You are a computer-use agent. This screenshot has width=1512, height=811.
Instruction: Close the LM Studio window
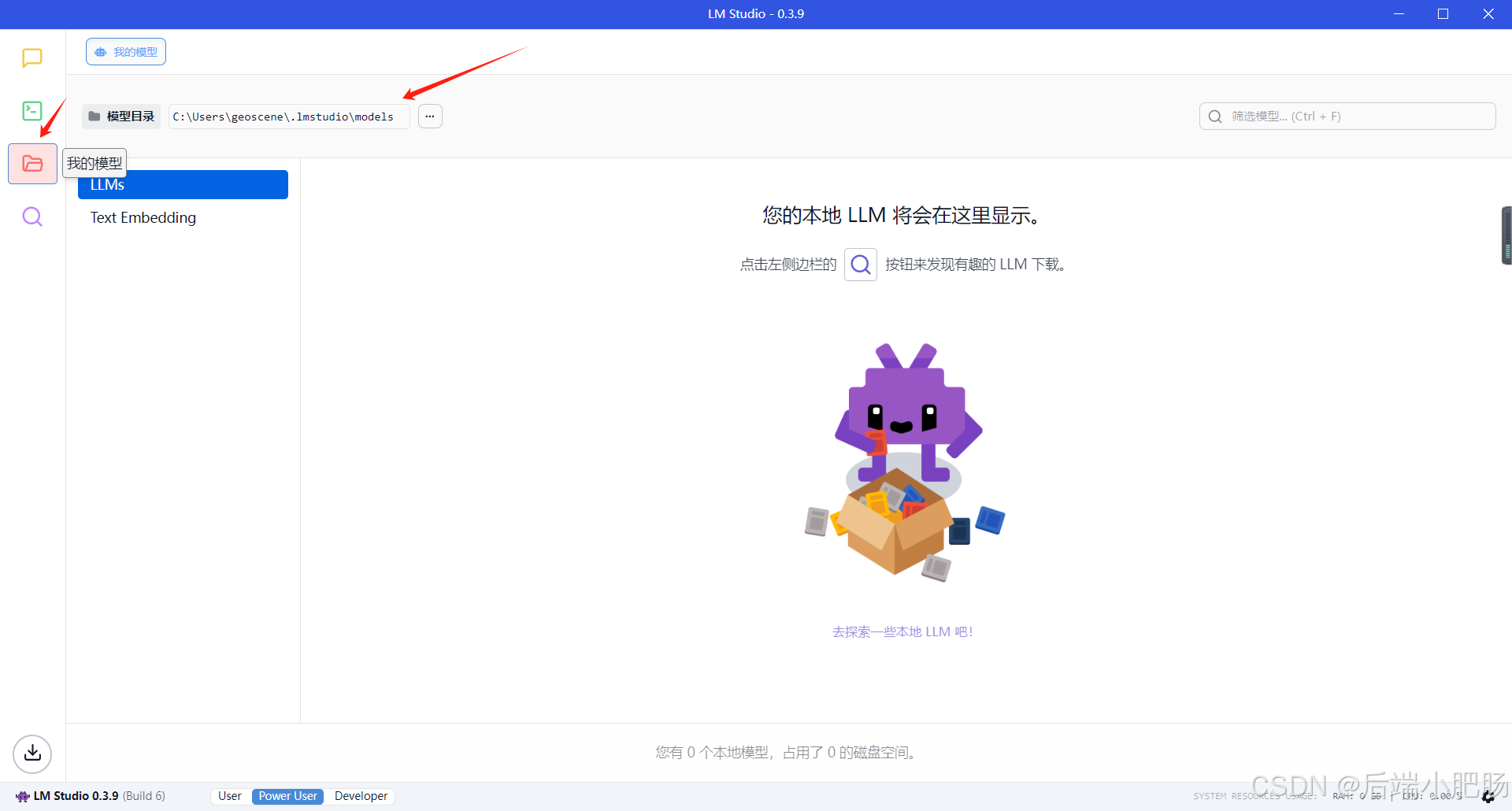tap(1488, 14)
